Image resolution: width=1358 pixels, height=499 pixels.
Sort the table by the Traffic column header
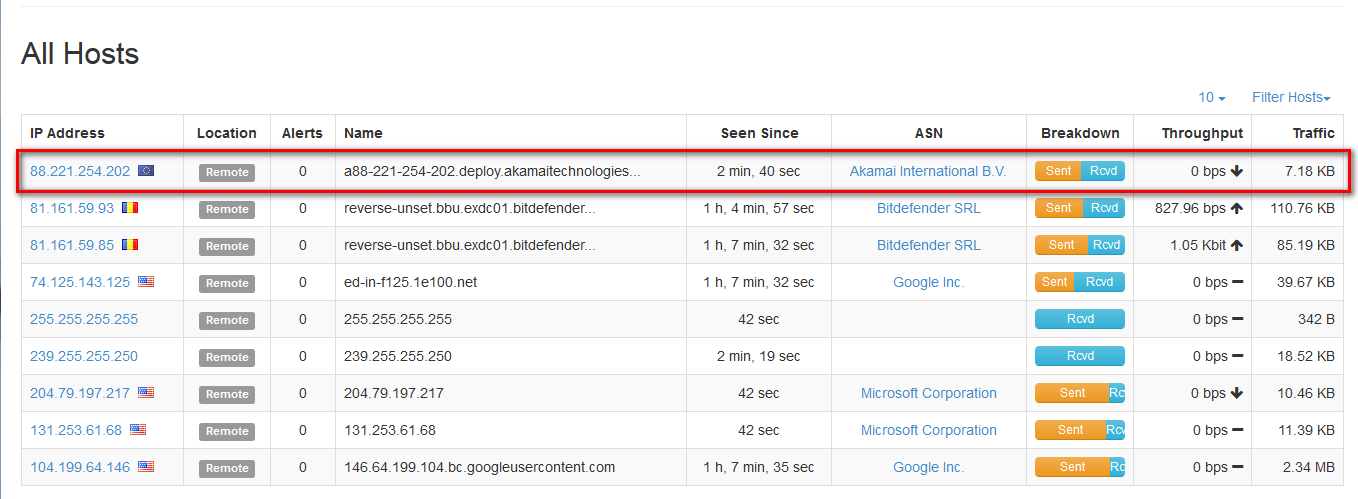tap(1313, 133)
